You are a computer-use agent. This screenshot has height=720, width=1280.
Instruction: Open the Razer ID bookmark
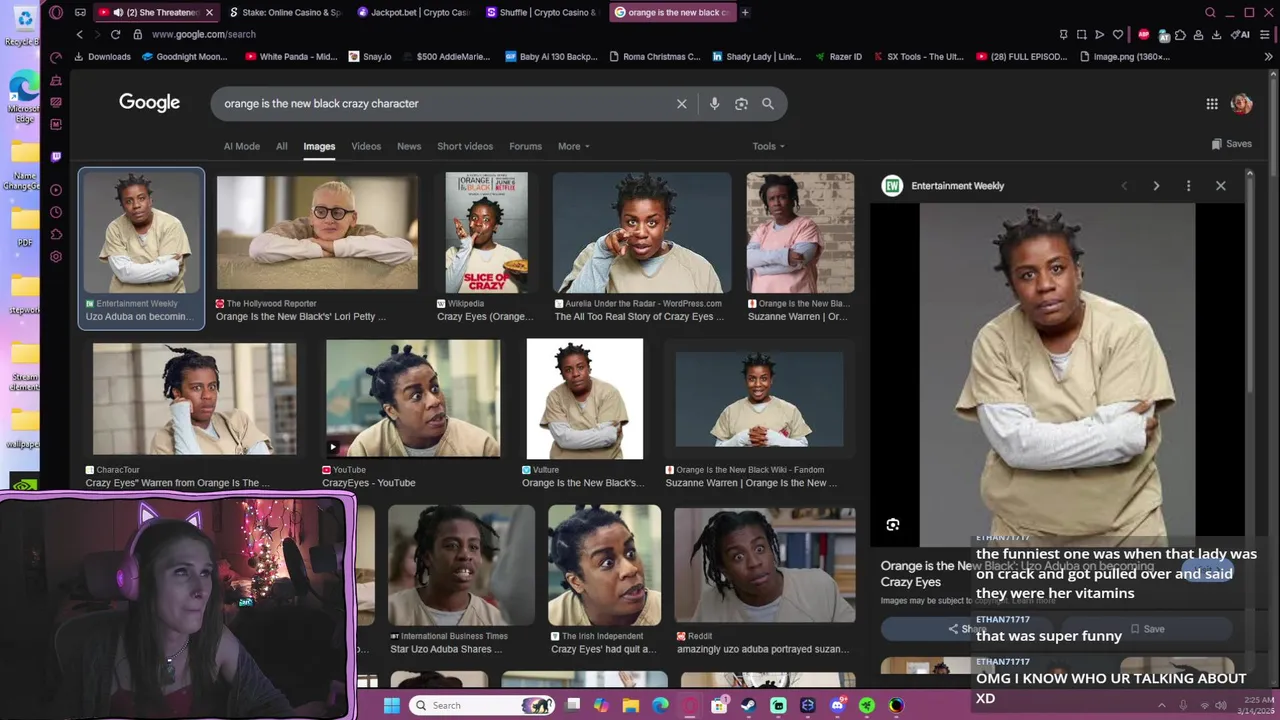(x=838, y=57)
